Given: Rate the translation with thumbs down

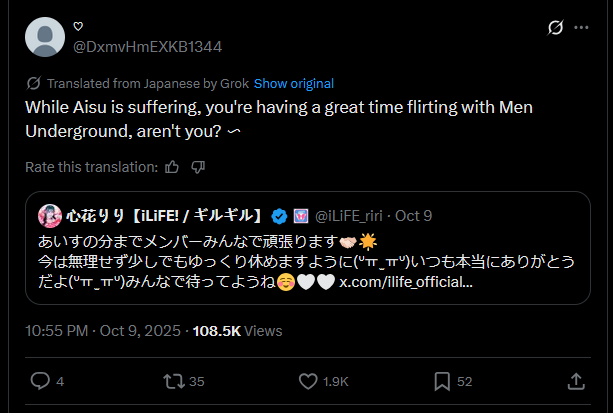Looking at the screenshot, I should tap(198, 167).
